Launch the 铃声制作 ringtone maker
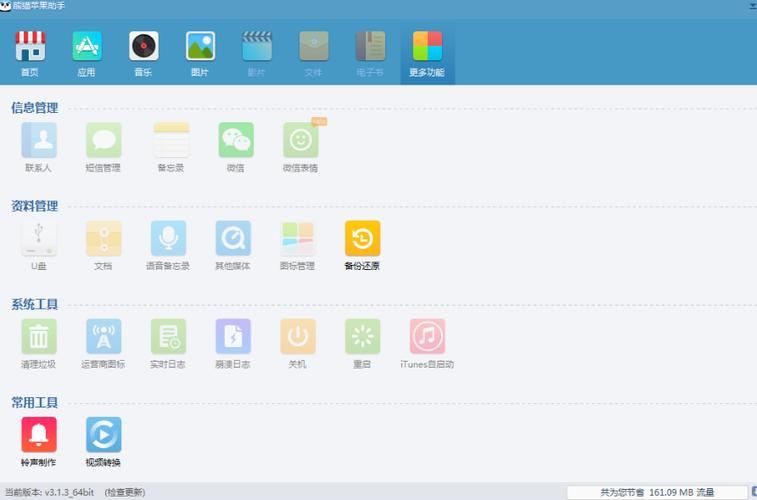 [x=39, y=435]
